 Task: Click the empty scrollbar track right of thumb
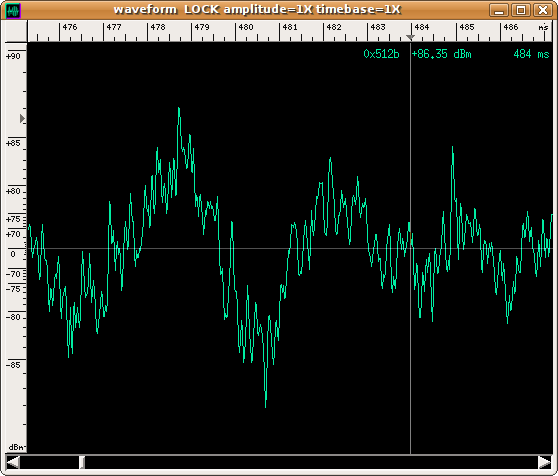pos(311,462)
